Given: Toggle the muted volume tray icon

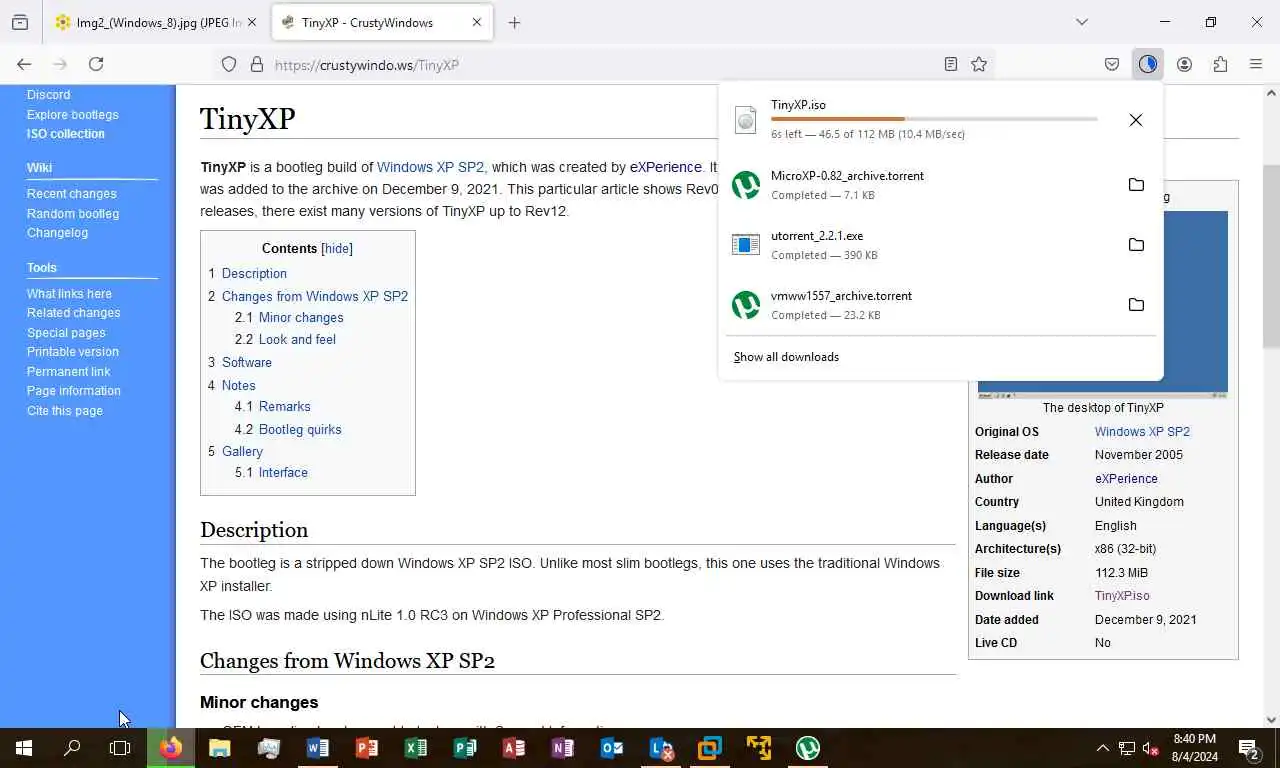Looking at the screenshot, I should (x=1151, y=748).
